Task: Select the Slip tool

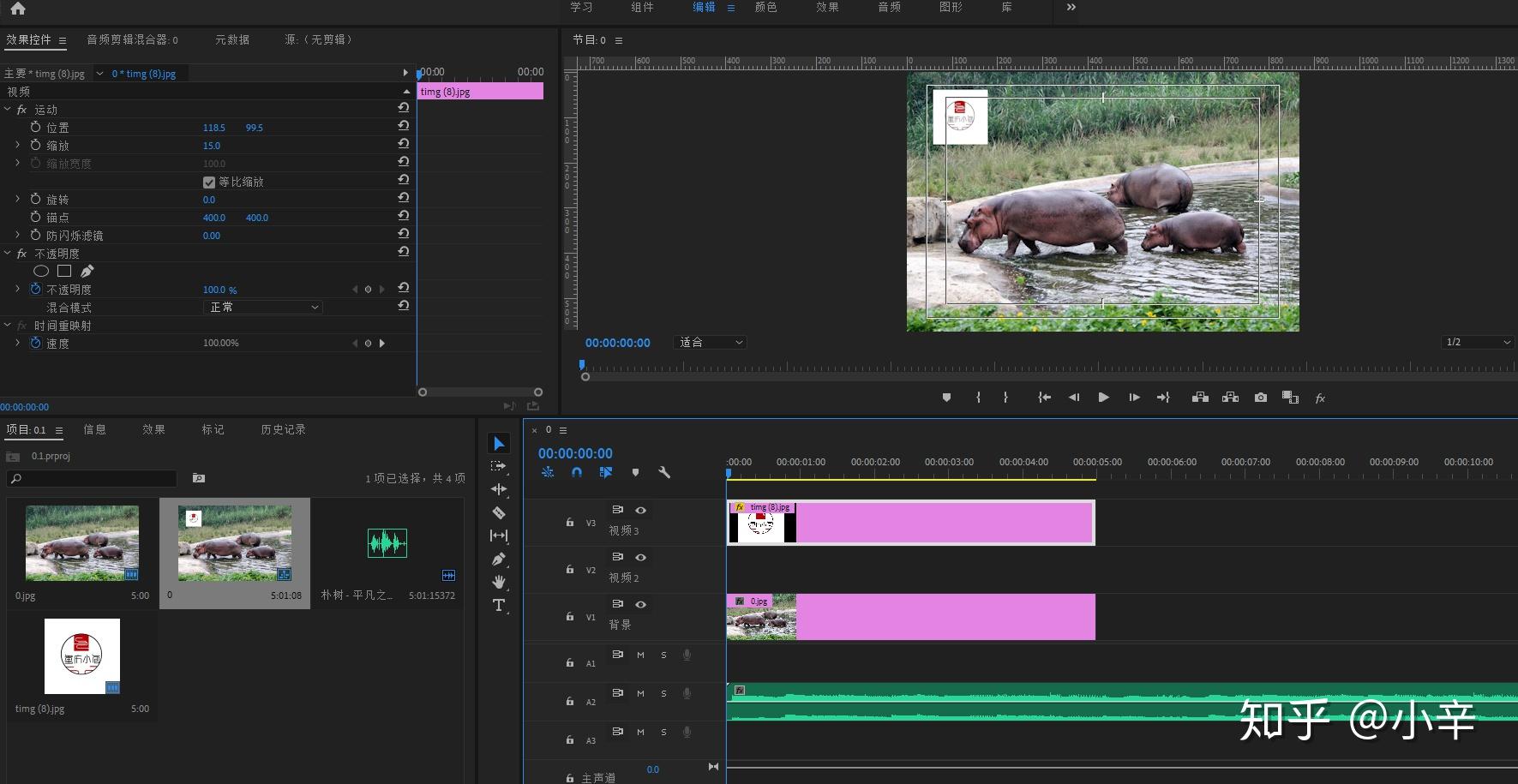Action: tap(499, 536)
